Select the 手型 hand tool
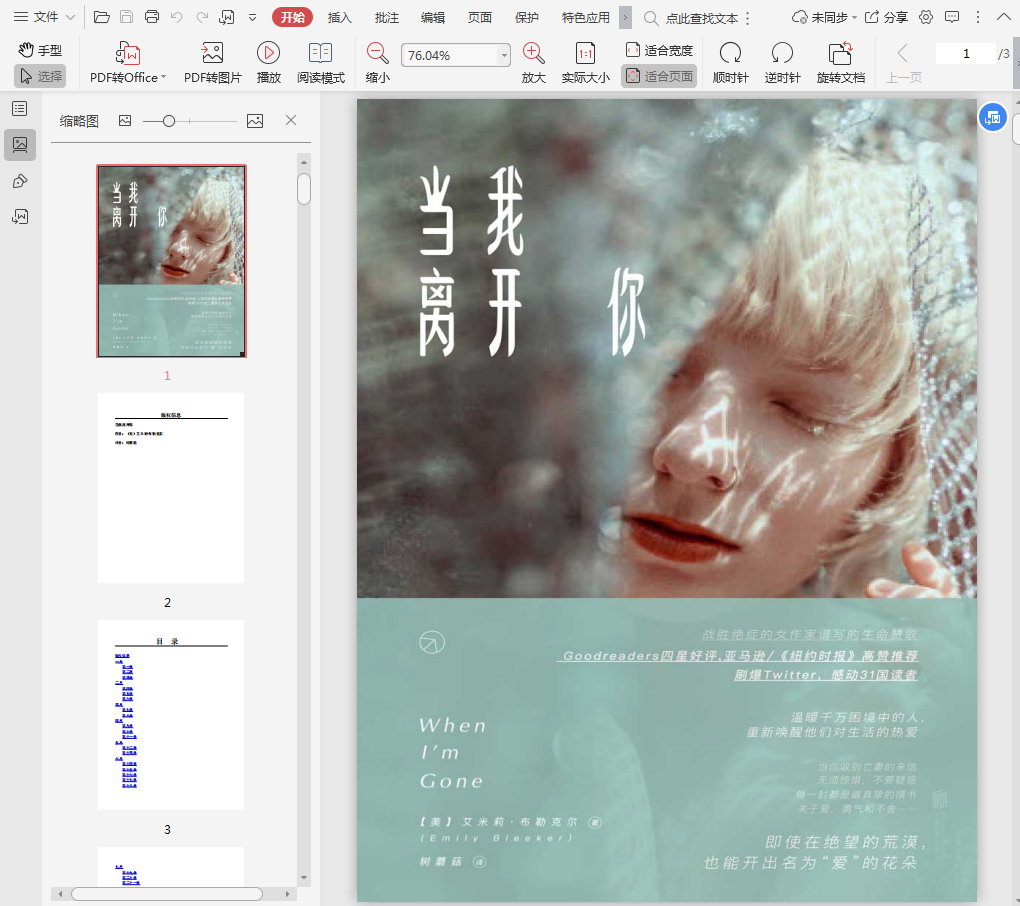1020x906 pixels. [x=40, y=49]
